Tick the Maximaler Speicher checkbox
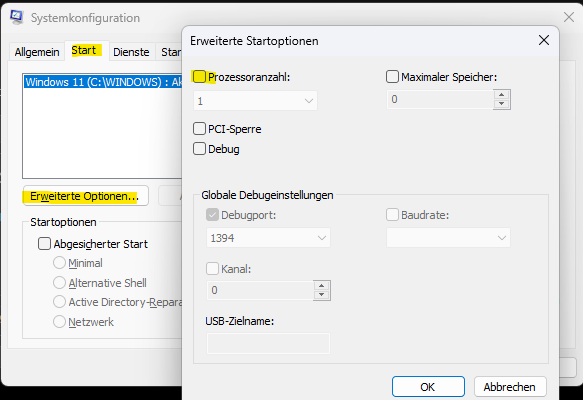The height and width of the screenshot is (400, 583). (392, 77)
